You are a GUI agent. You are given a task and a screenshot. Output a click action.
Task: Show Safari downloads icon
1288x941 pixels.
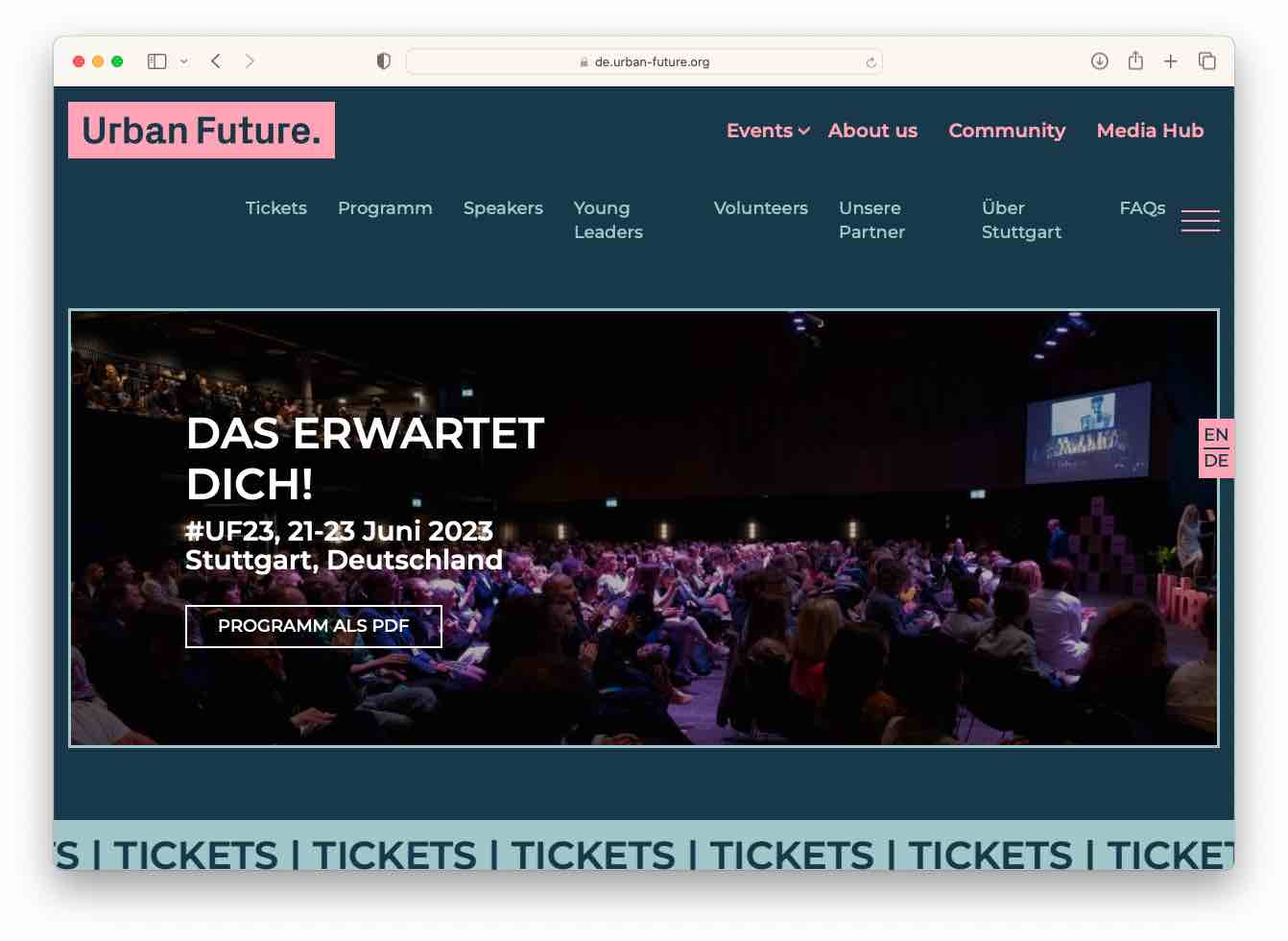pyautogui.click(x=1100, y=61)
